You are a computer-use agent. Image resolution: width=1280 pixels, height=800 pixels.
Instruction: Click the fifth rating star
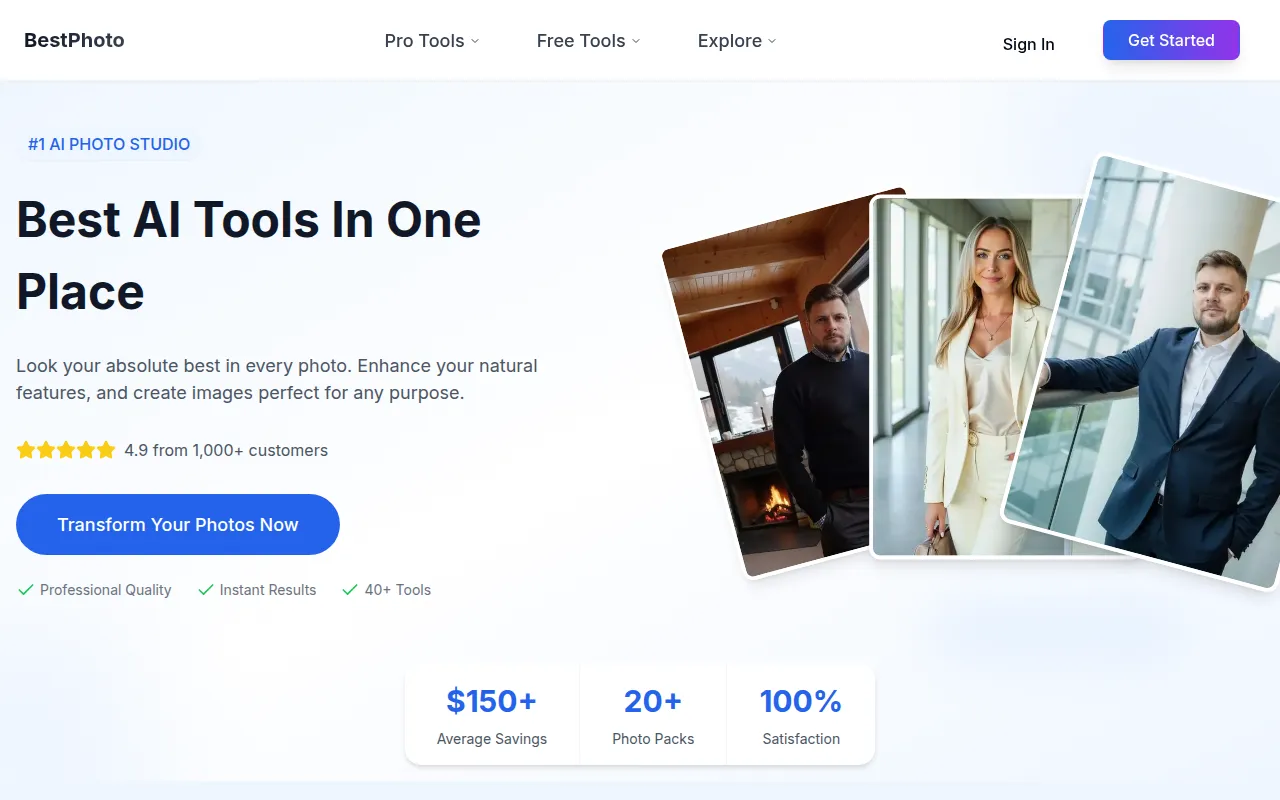[104, 450]
